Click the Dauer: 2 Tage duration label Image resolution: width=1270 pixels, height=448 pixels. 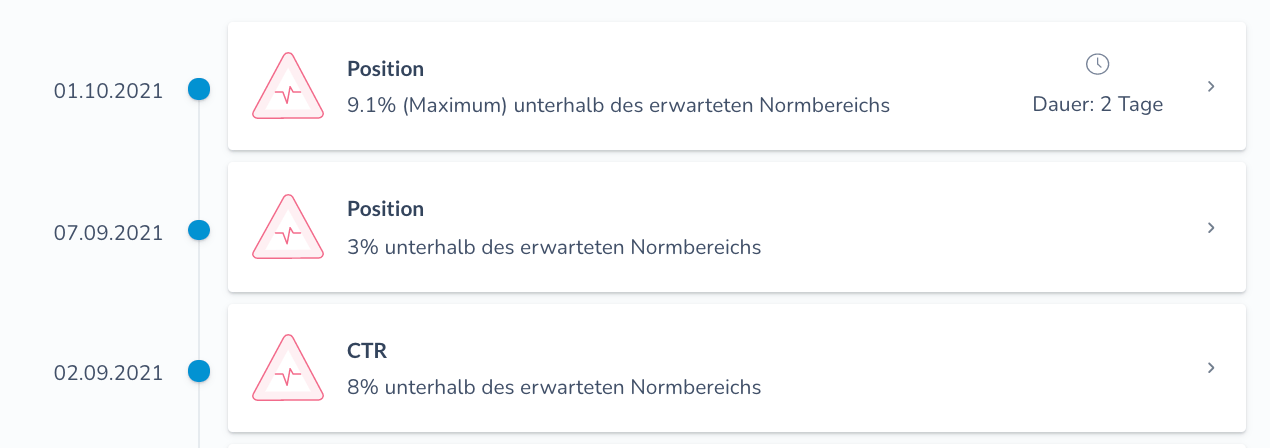[x=1098, y=104]
